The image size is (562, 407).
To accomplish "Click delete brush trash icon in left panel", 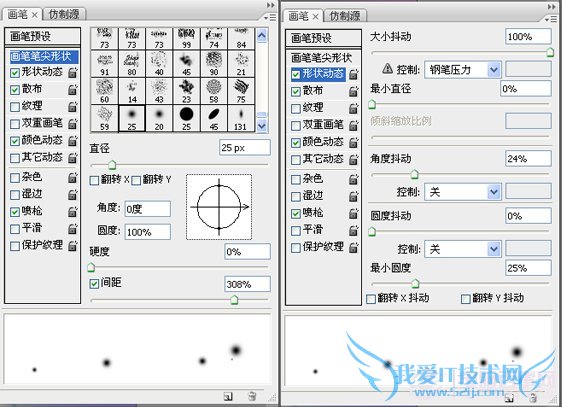I will click(x=252, y=396).
